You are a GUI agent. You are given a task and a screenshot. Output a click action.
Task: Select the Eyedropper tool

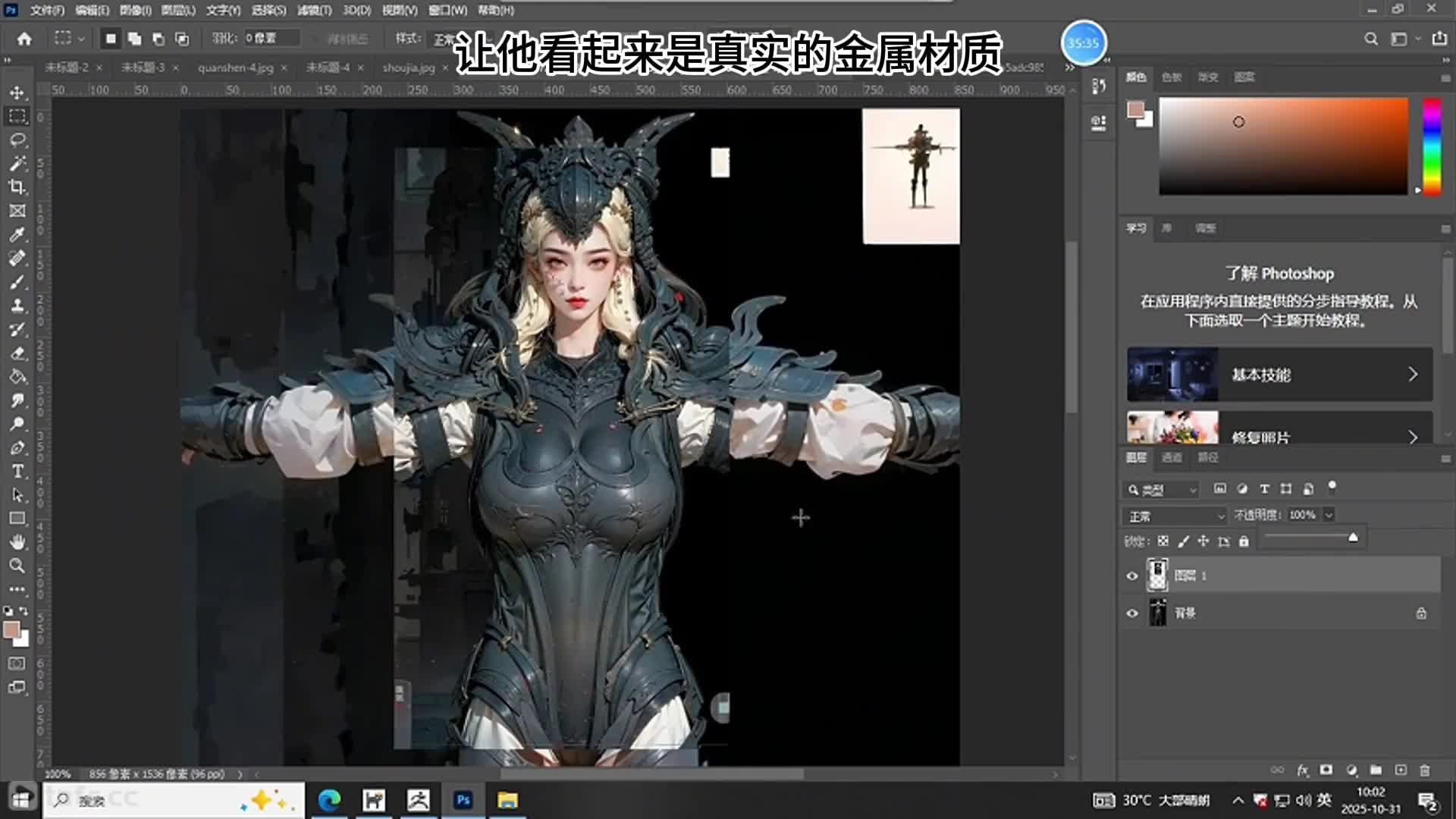(x=17, y=234)
